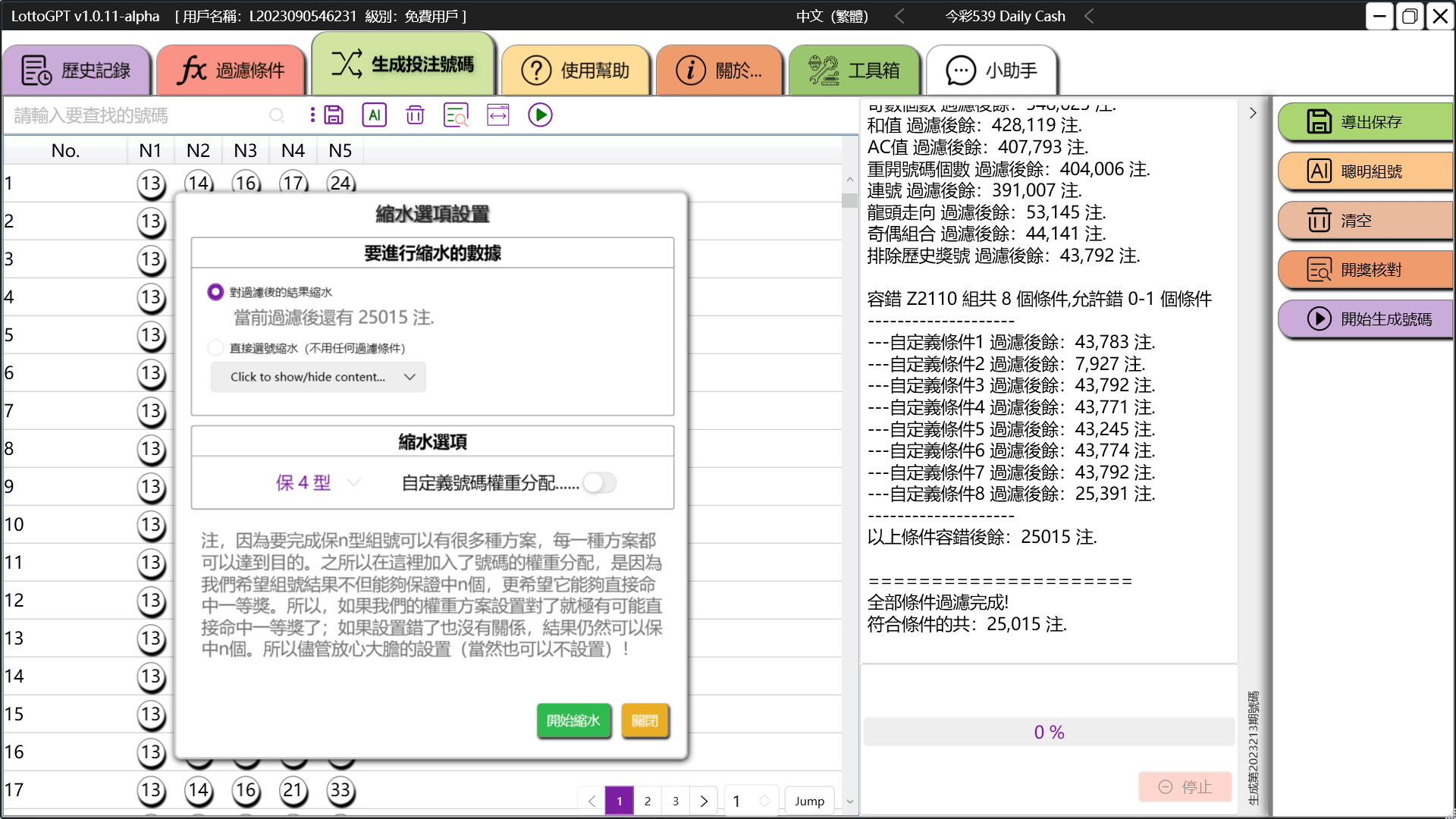The image size is (1456, 819).
Task: Click the fx icon on 過濾條件 tab
Action: click(192, 71)
